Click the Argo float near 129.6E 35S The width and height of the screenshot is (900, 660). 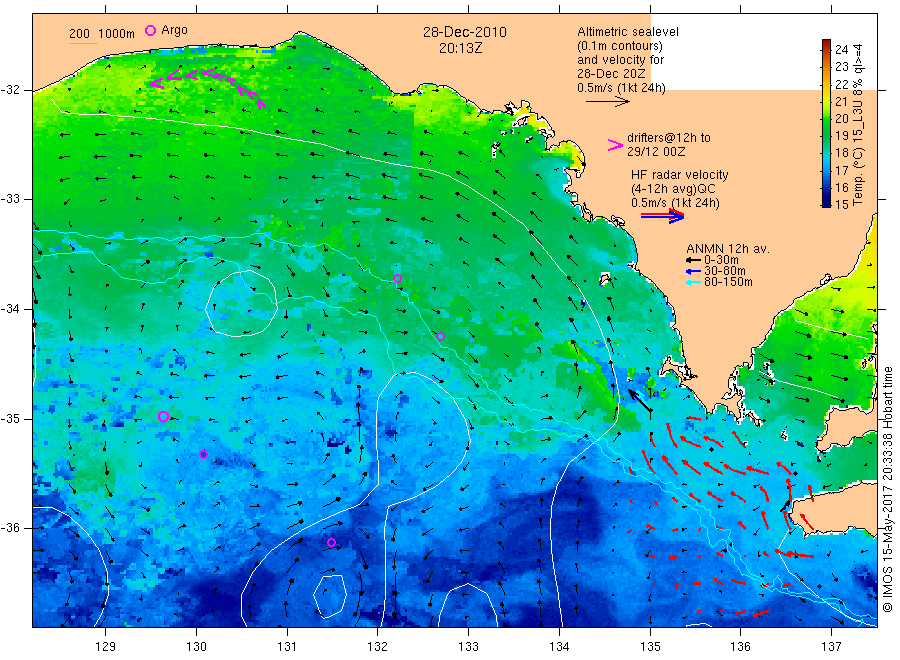163,417
